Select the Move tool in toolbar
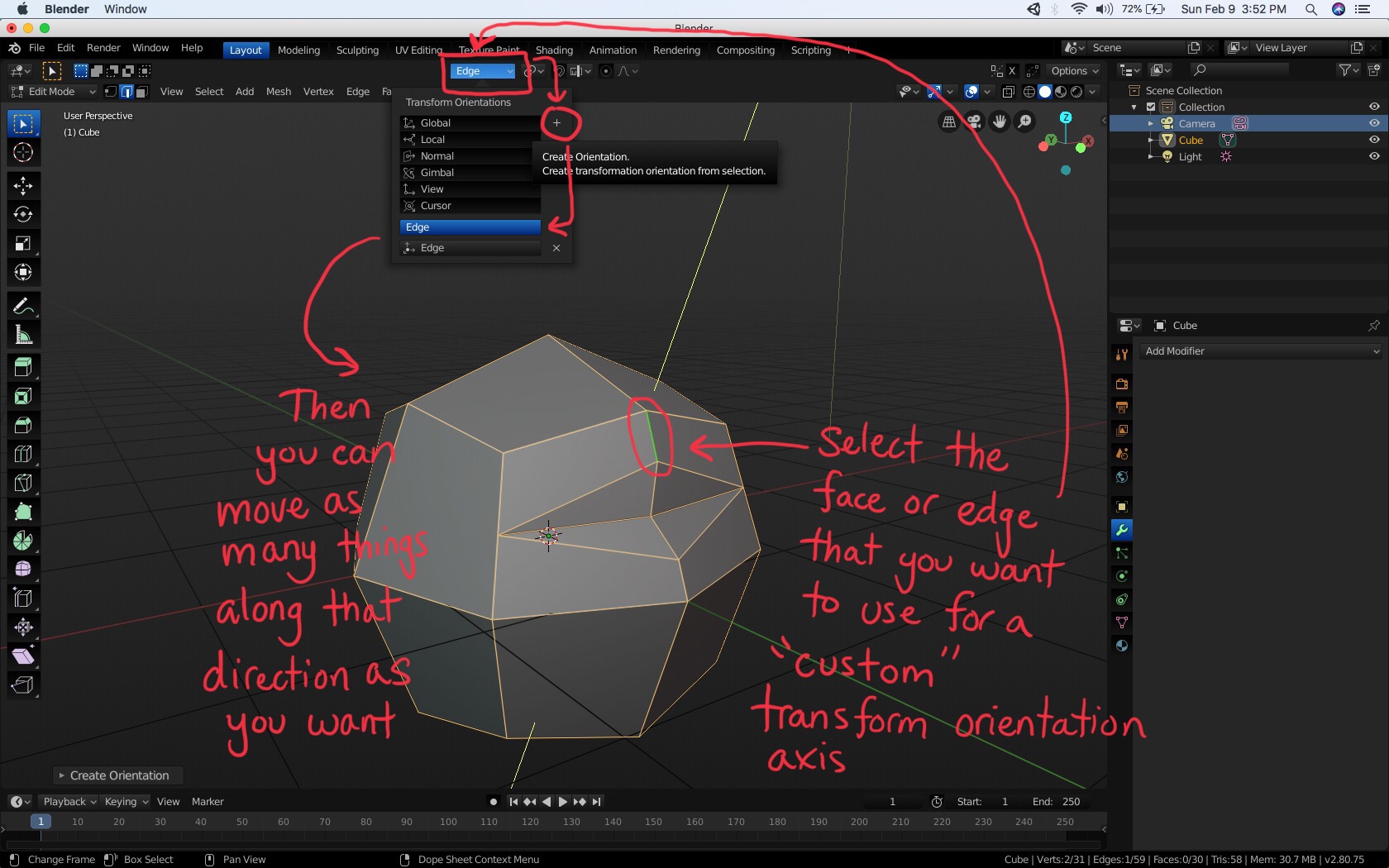The image size is (1389, 868). click(23, 185)
